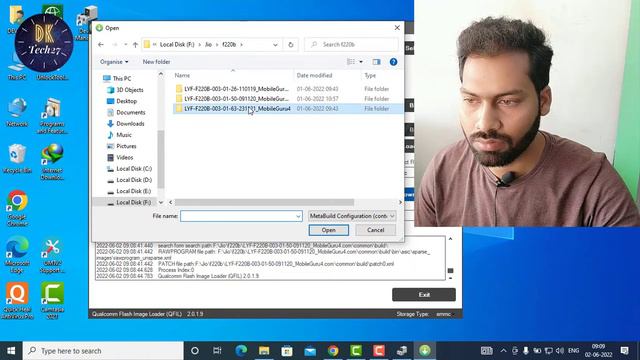Click Local Disk (F:) in address path
The width and height of the screenshot is (640, 360).
(x=177, y=44)
